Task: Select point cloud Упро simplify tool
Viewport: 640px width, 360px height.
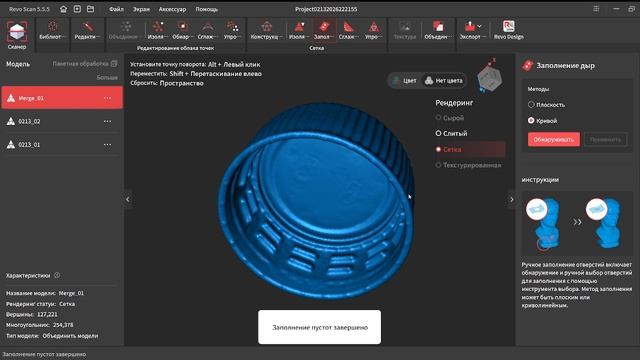Action: [x=232, y=31]
